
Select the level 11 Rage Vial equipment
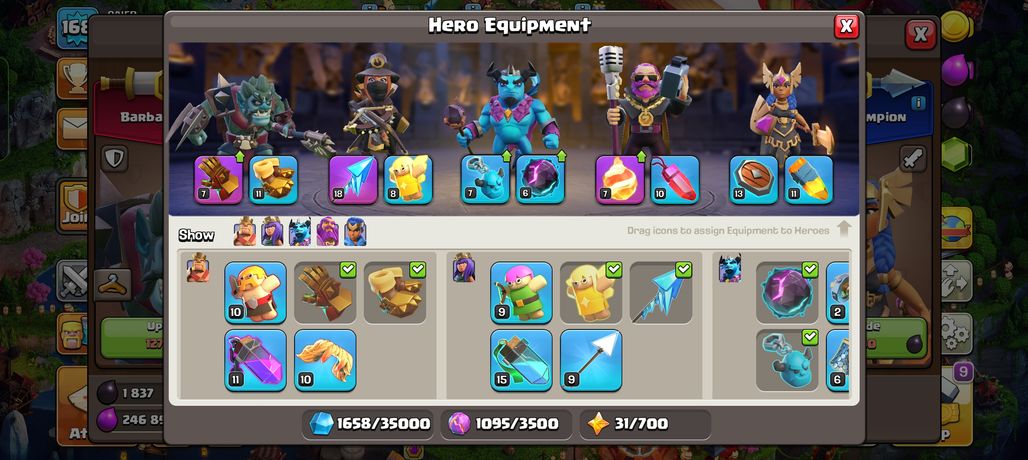[x=256, y=360]
